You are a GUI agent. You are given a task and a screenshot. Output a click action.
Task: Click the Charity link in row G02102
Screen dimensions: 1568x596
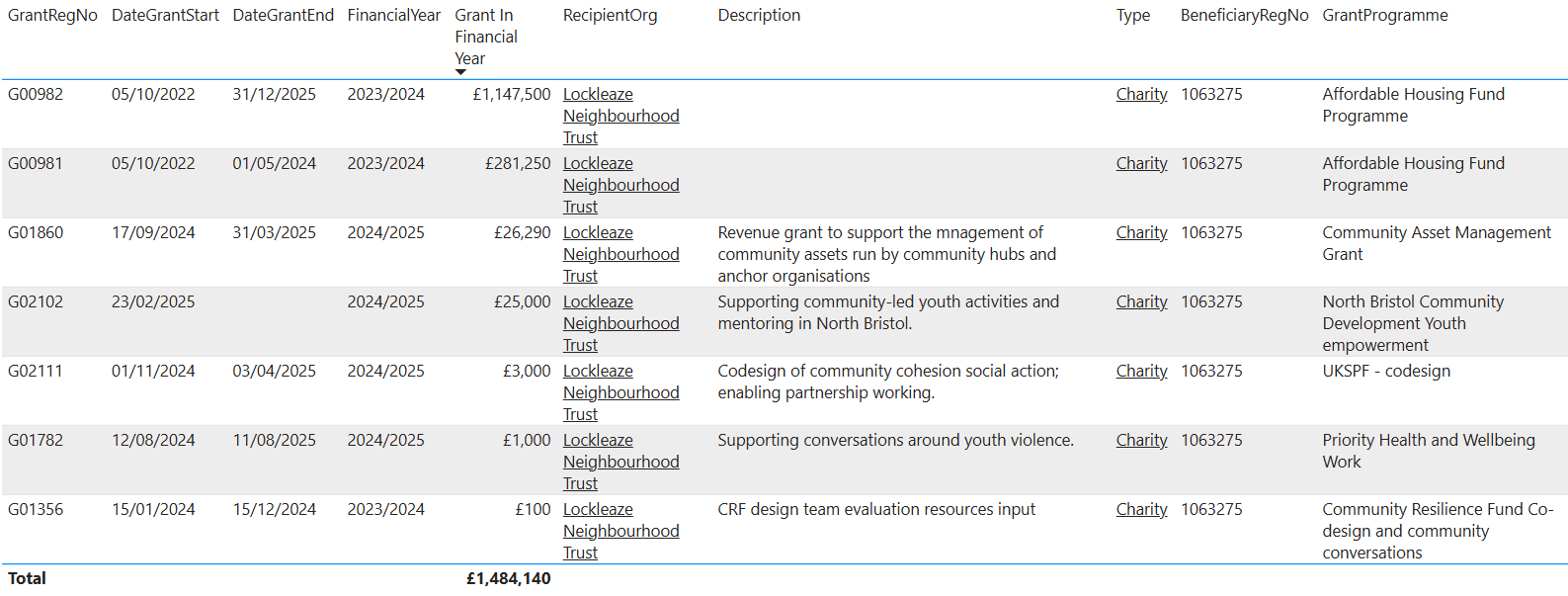(x=1141, y=302)
